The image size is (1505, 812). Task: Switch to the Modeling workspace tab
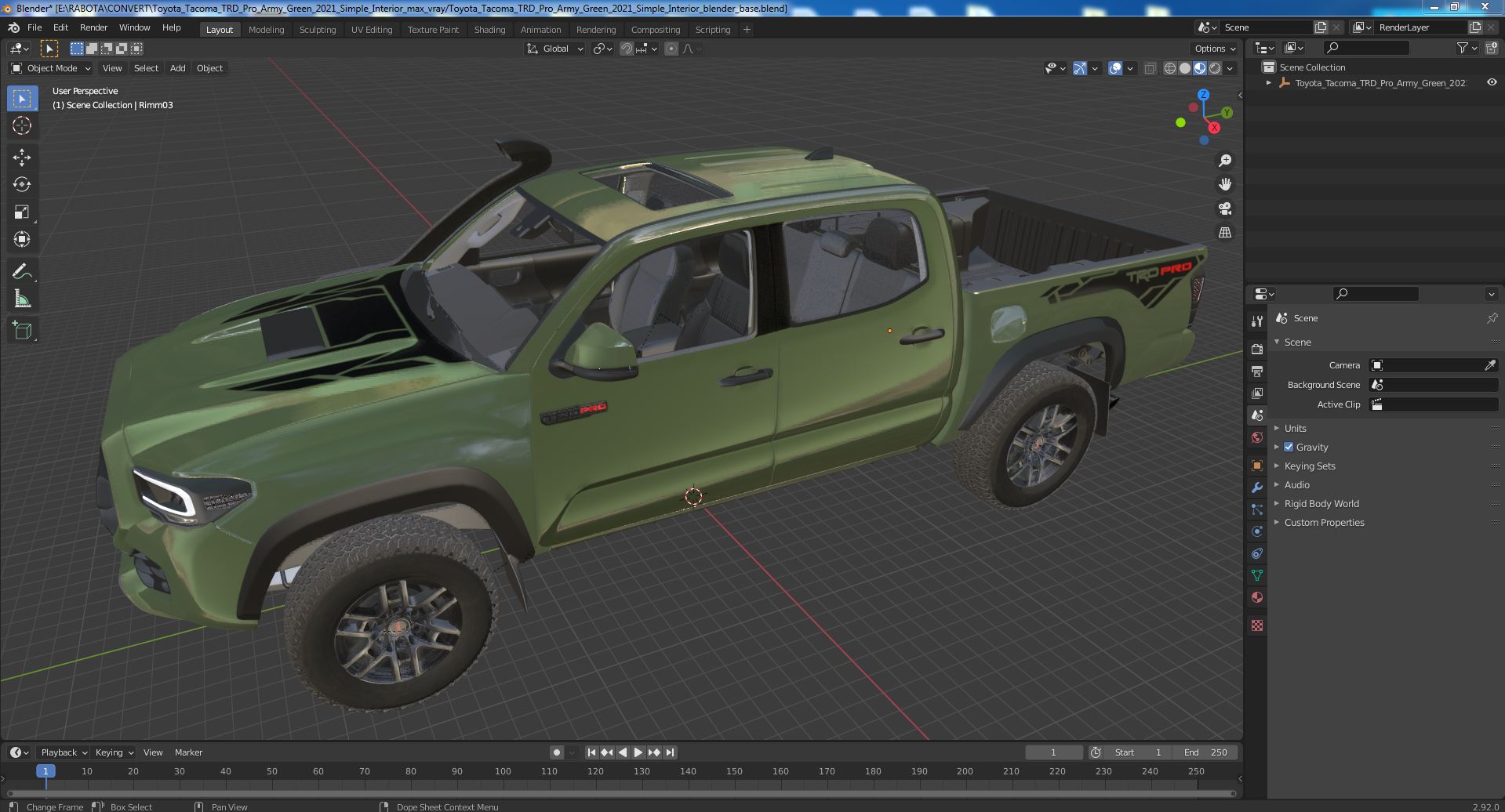pos(266,30)
